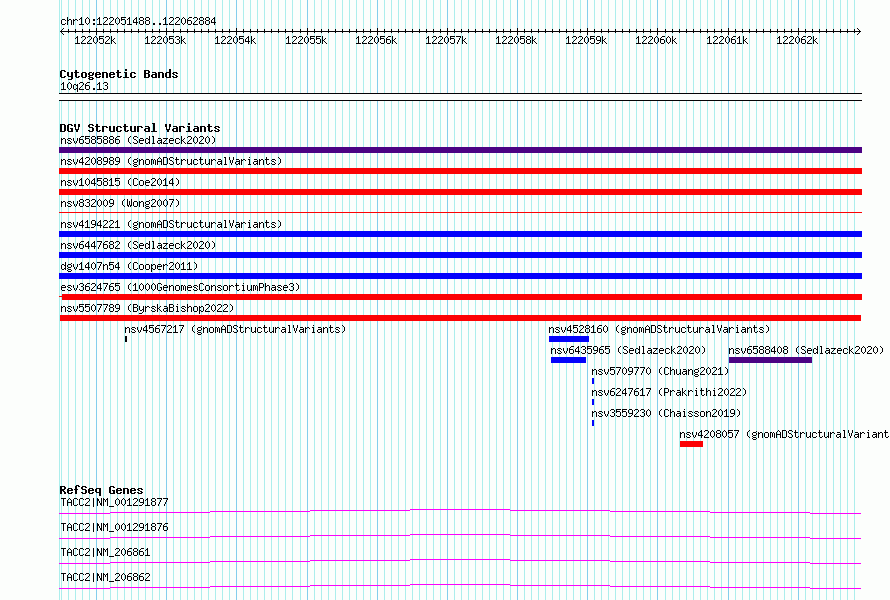Image resolution: width=890 pixels, height=600 pixels.
Task: Click the small blue nsv5709770 marker
Action: tap(593, 381)
